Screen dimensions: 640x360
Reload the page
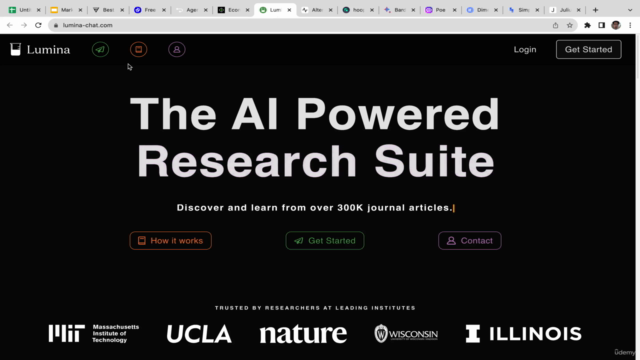[38, 25]
